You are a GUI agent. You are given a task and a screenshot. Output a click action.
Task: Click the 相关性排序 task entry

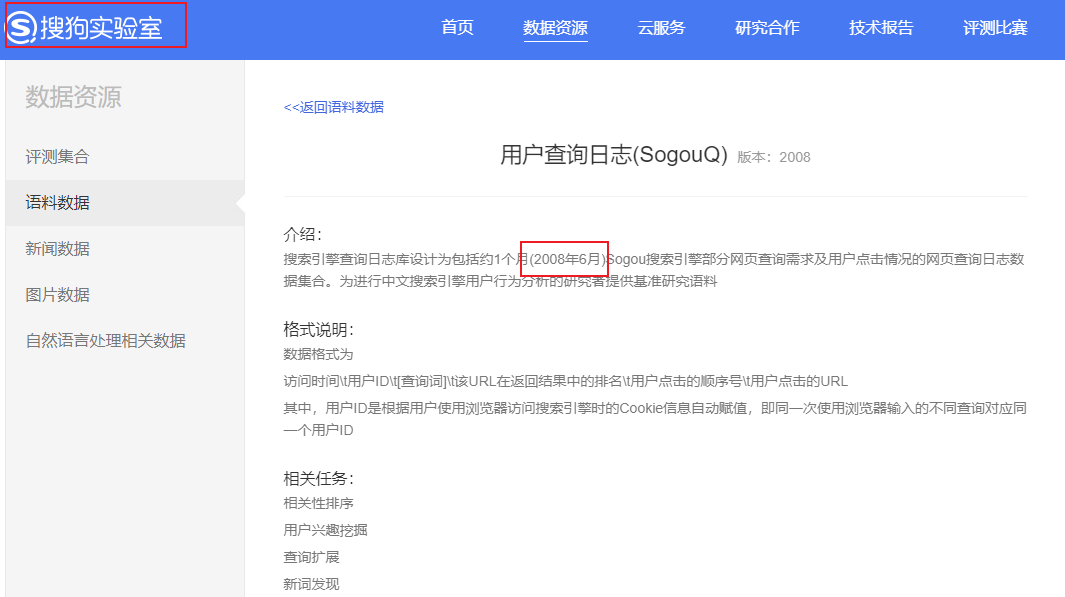point(318,503)
